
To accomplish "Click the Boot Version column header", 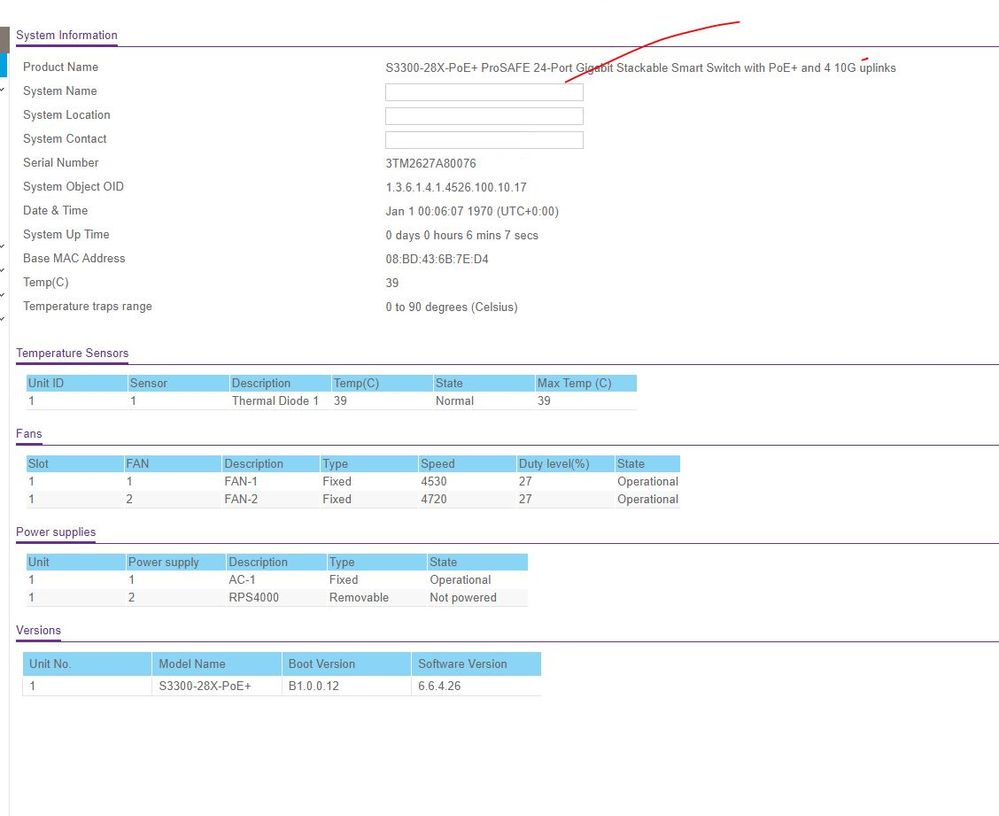I will [321, 664].
